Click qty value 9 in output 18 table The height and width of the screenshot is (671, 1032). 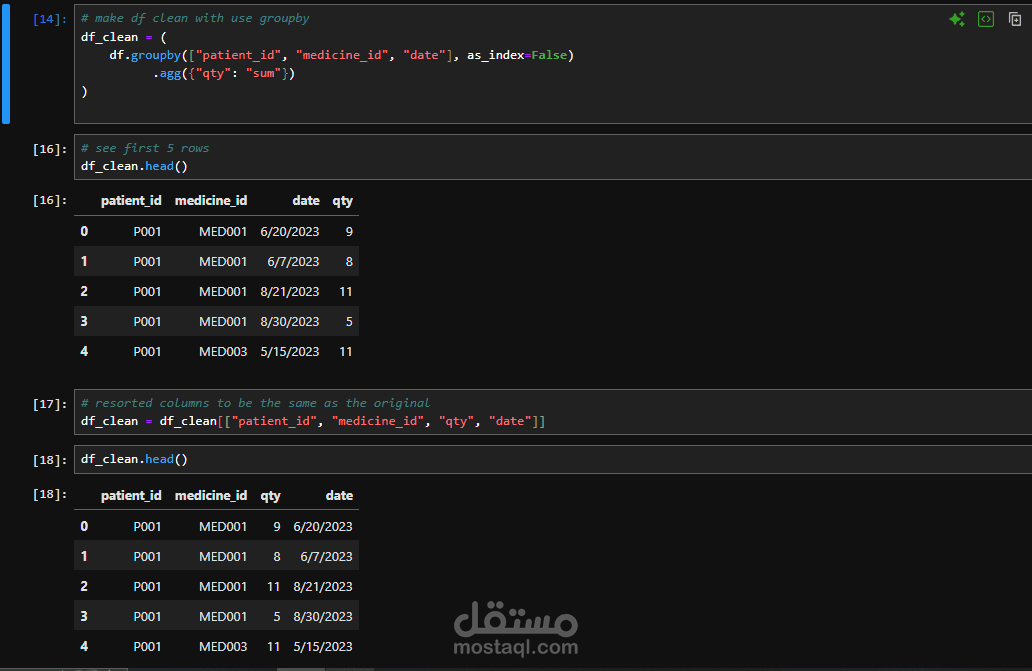(x=276, y=526)
